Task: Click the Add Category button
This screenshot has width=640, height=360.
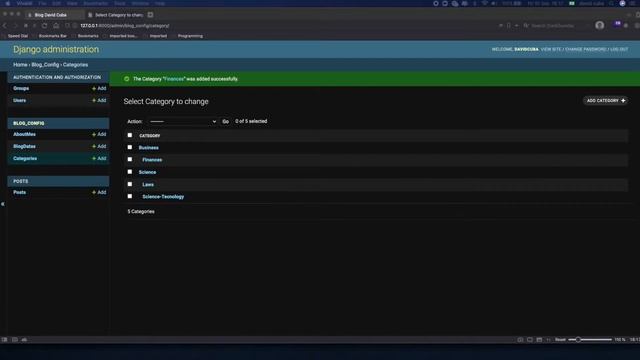Action: pyautogui.click(x=606, y=100)
